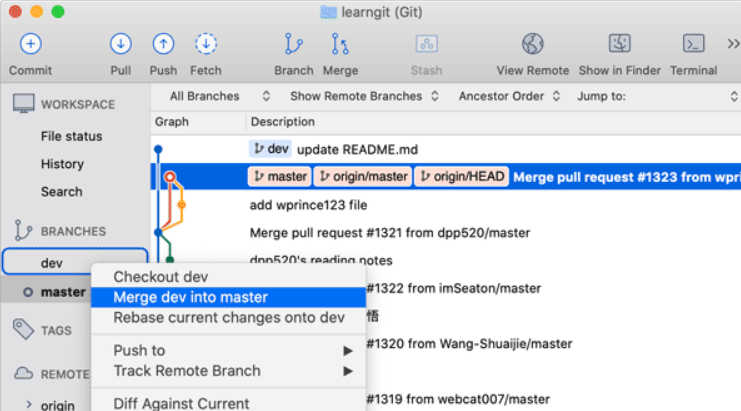The height and width of the screenshot is (411, 741).
Task: Click the Branches sidebar icon
Action: point(23,231)
